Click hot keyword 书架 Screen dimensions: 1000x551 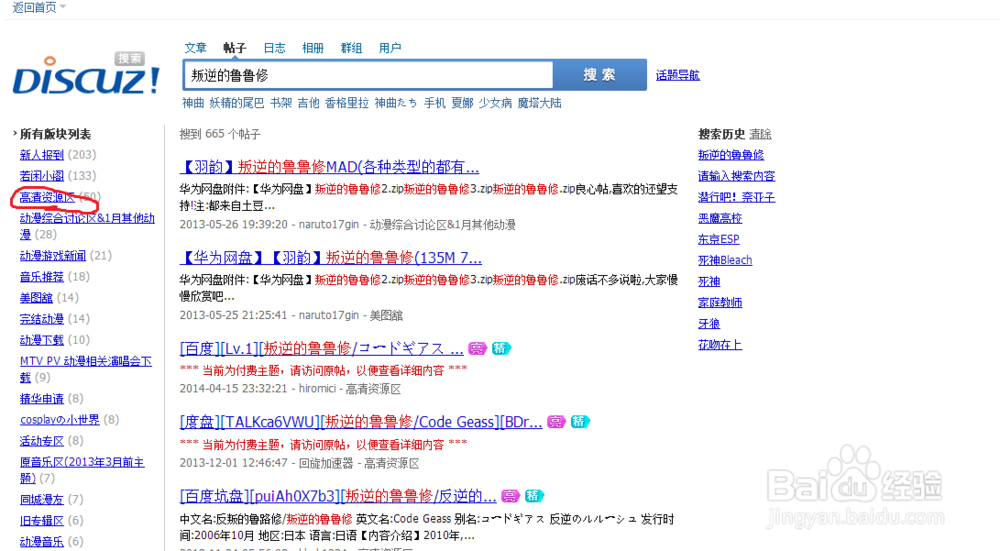281,103
